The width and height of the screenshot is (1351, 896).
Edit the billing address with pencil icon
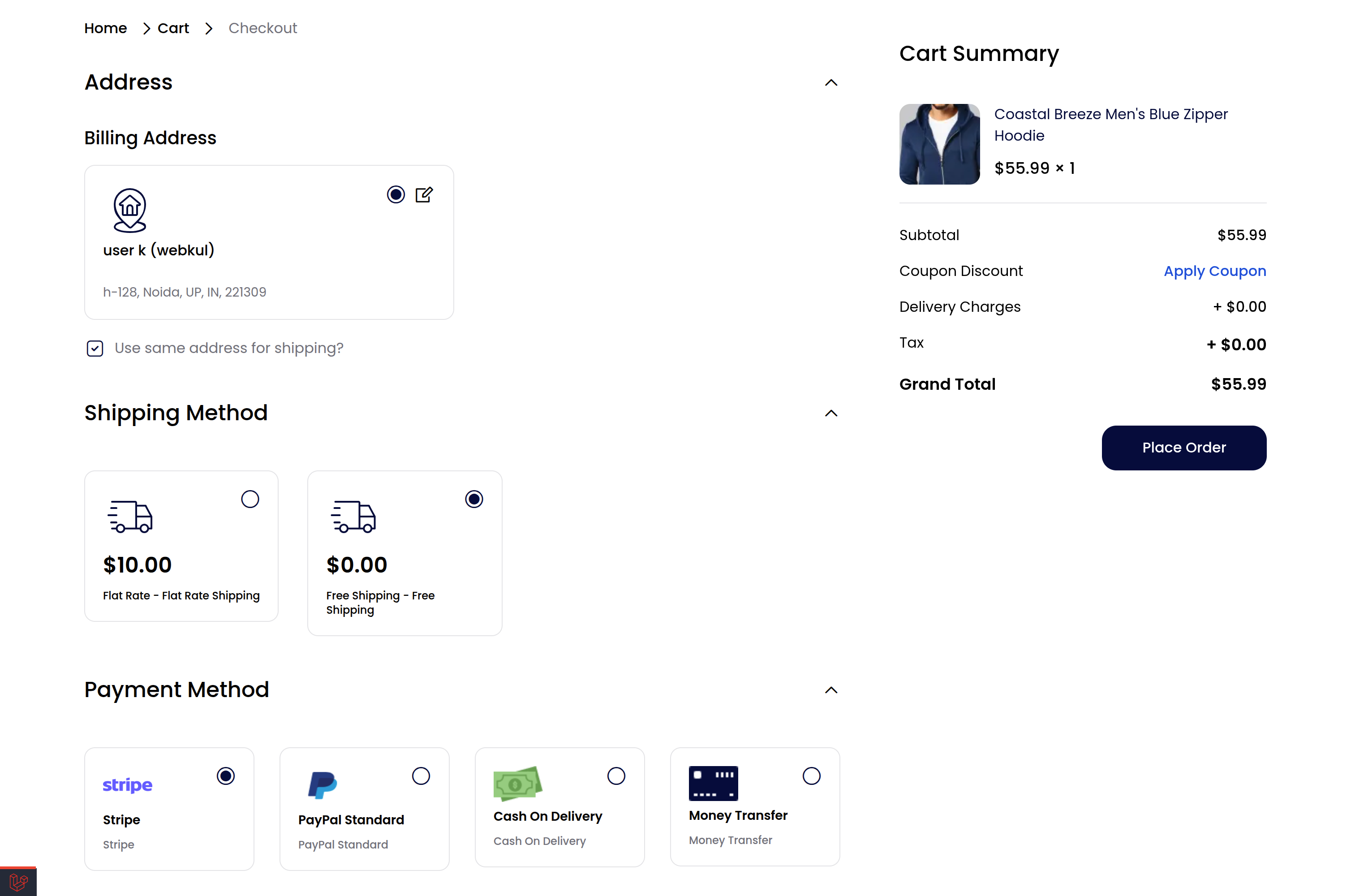point(424,195)
